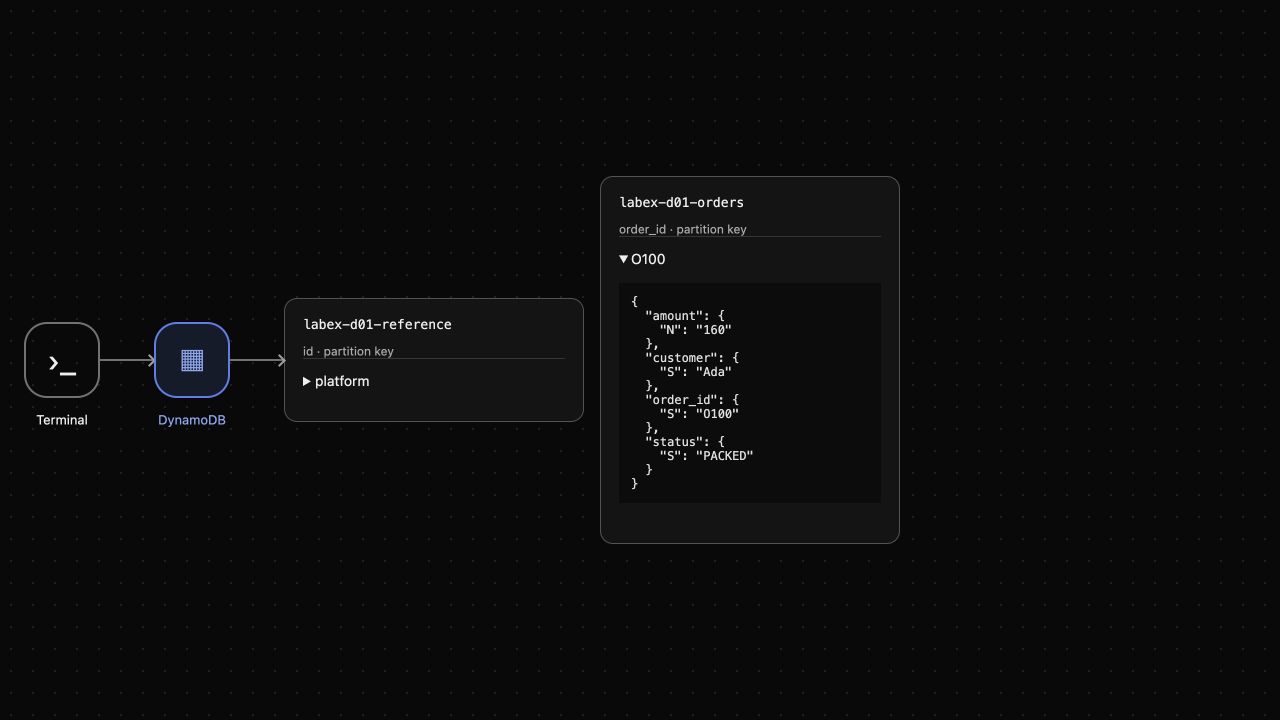Click the status value "PACKED" in JSON
Image resolution: width=1280 pixels, height=720 pixels.
tap(725, 455)
